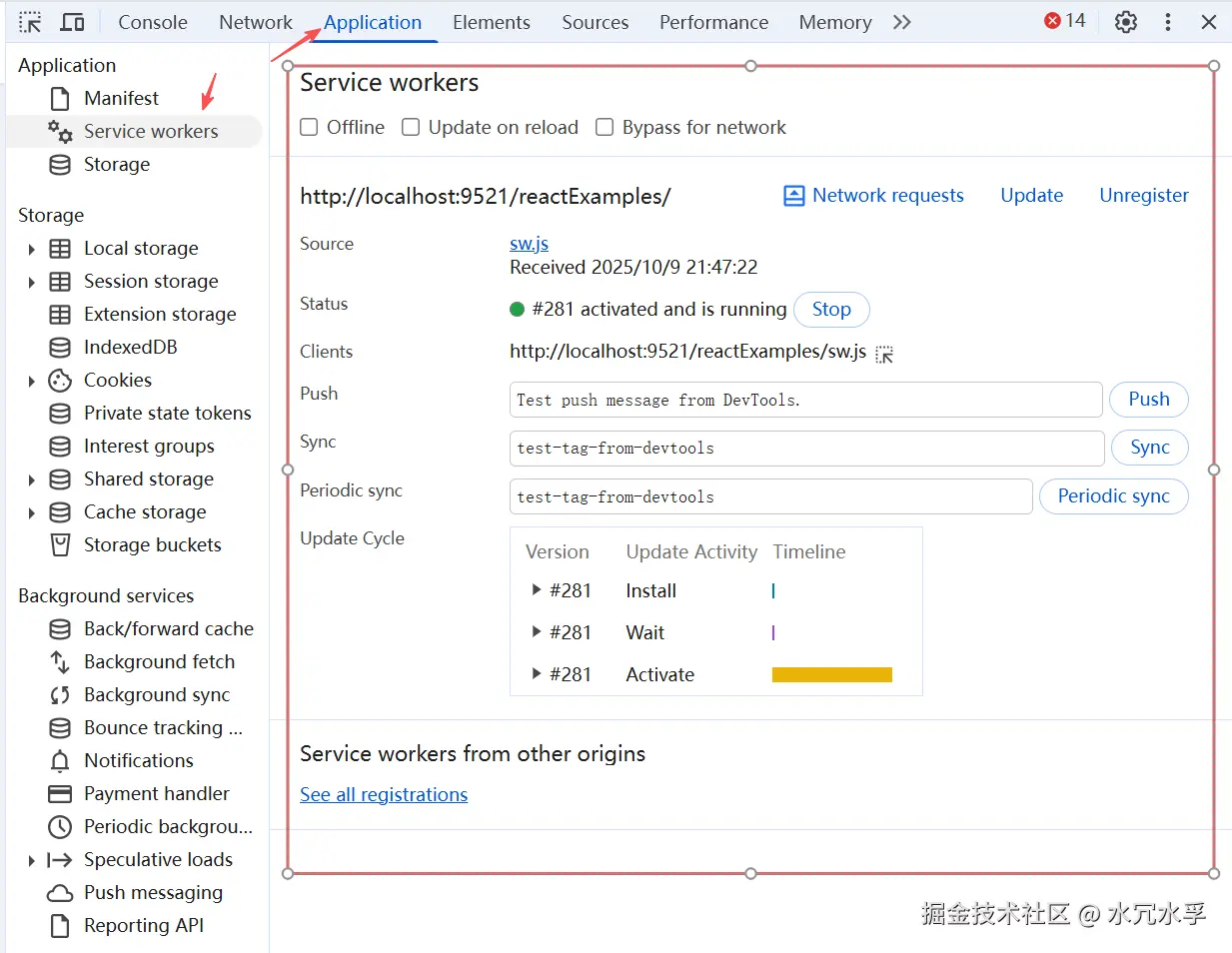Viewport: 1232px width, 953px height.
Task: Expand the #281 Install row
Action: tap(537, 590)
